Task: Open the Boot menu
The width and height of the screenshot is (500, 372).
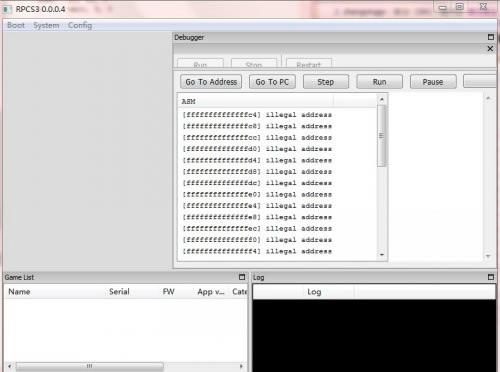Action: point(16,25)
